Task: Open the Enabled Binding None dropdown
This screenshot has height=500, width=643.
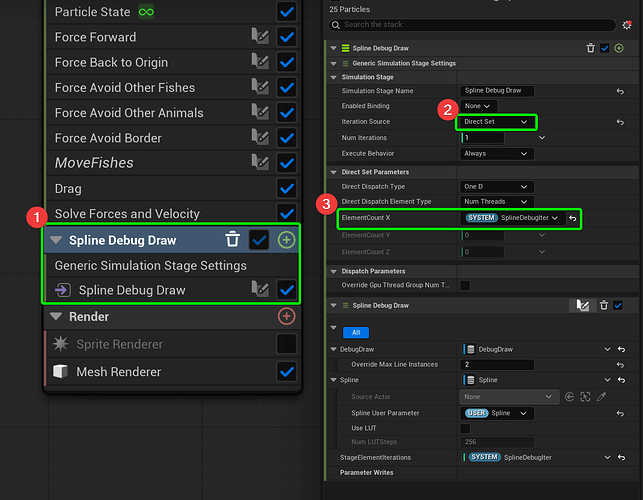Action: [478, 106]
